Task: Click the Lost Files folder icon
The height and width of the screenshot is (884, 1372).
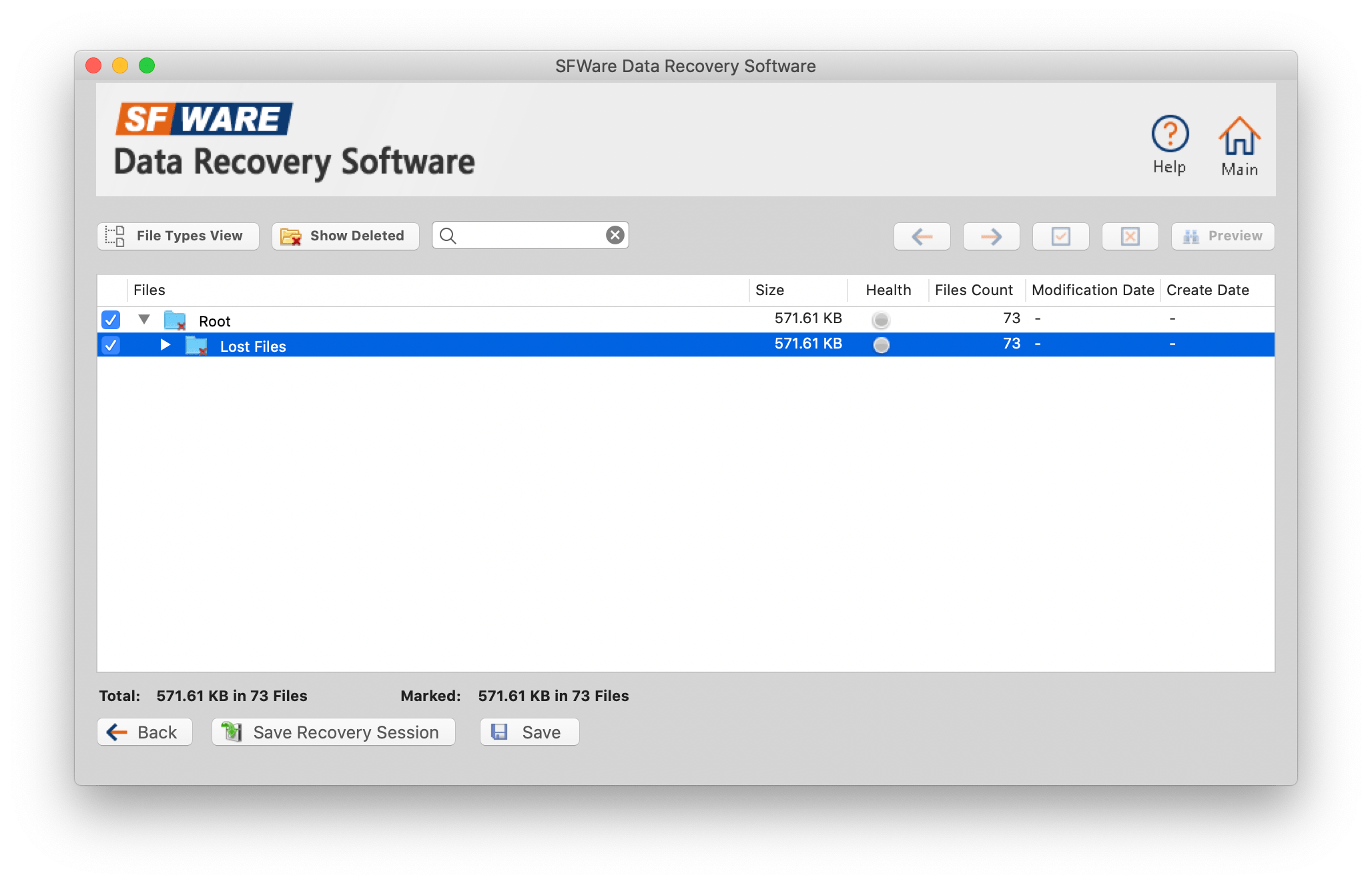Action: click(196, 346)
